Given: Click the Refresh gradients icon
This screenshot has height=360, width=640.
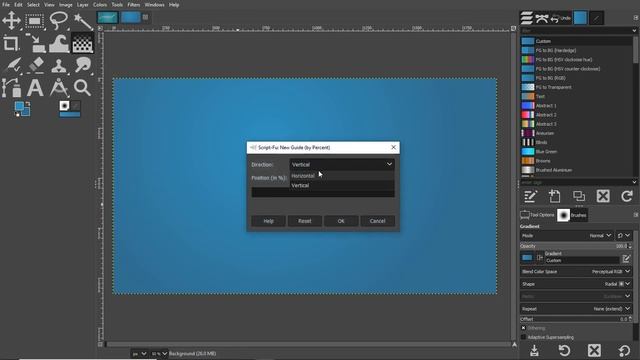Looking at the screenshot, I should 627,196.
